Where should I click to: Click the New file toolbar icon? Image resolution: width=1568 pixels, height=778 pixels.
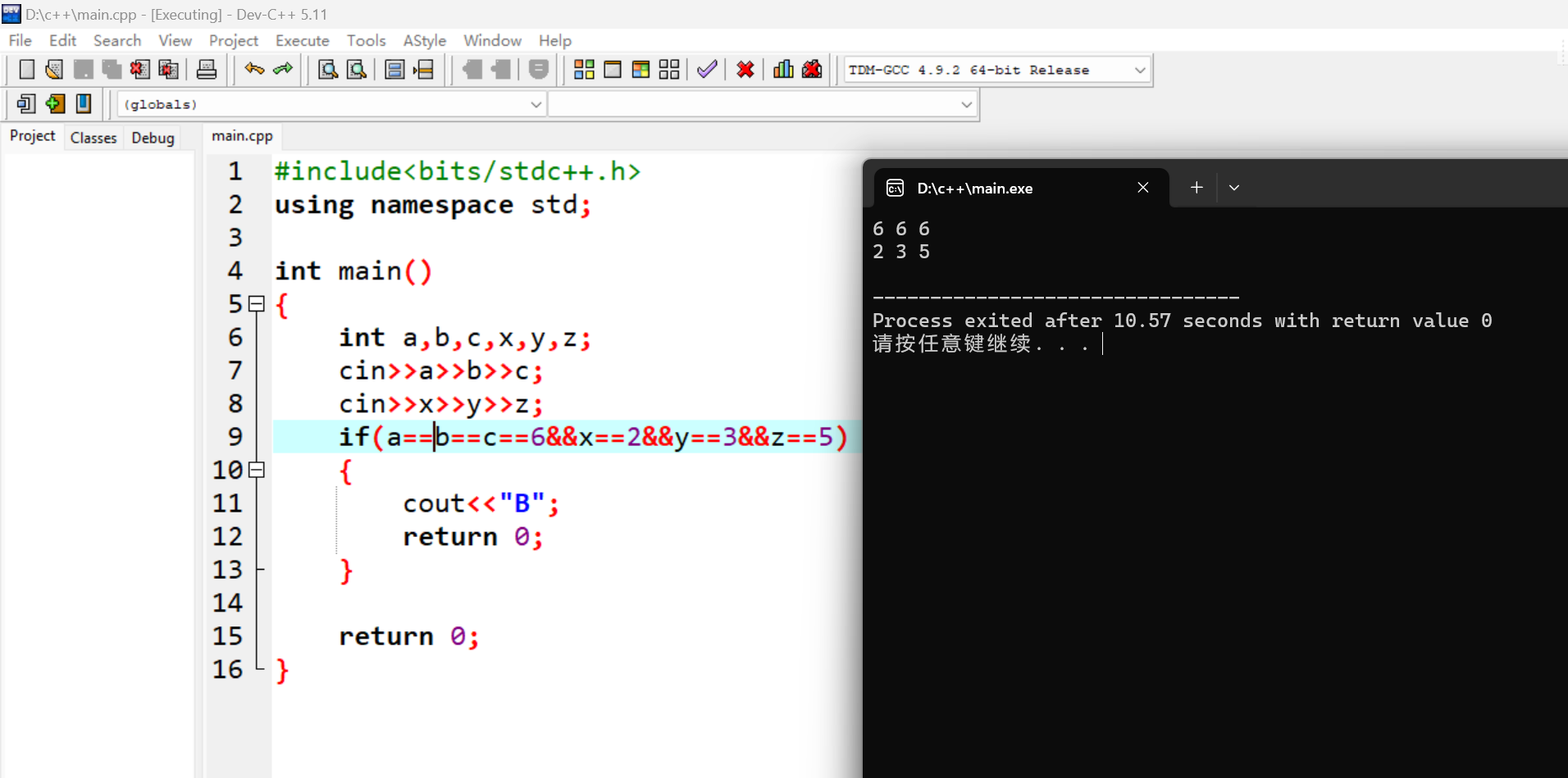26,70
